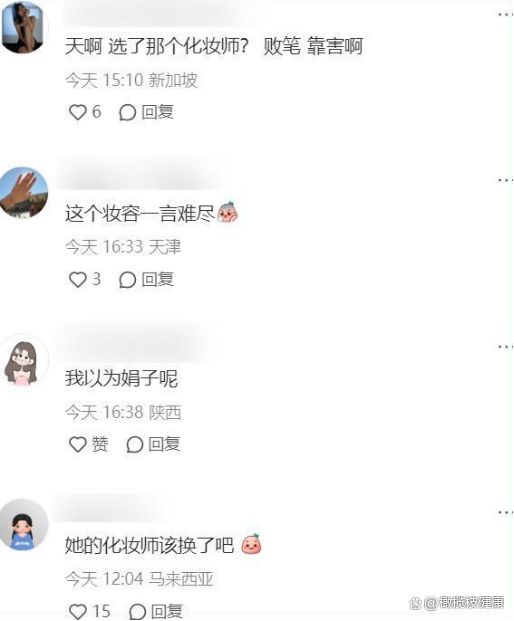The image size is (514, 621).
Task: Open the profile photo of the 新加坡 commenter
Action: tap(23, 27)
